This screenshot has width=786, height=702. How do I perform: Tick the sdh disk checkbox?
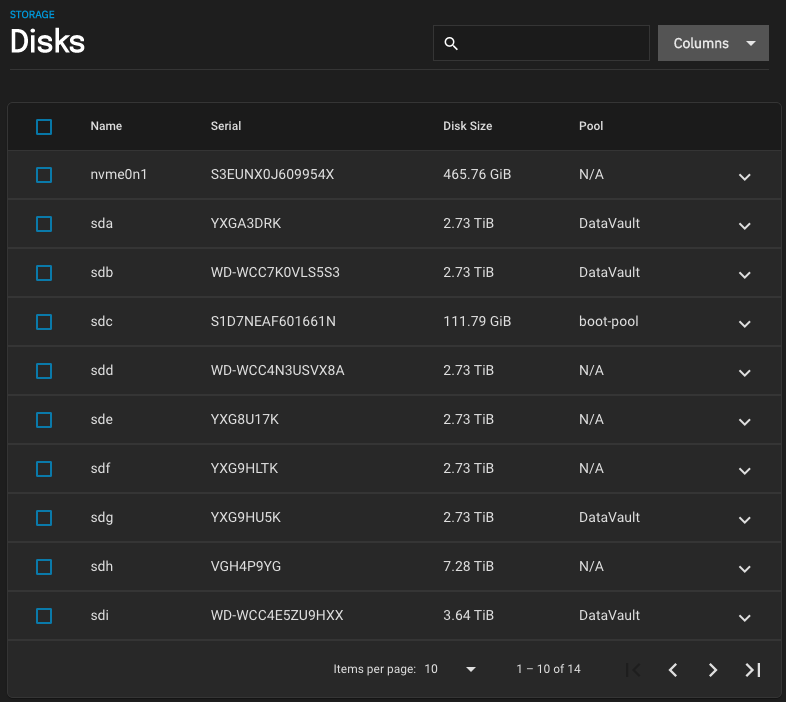click(x=44, y=567)
